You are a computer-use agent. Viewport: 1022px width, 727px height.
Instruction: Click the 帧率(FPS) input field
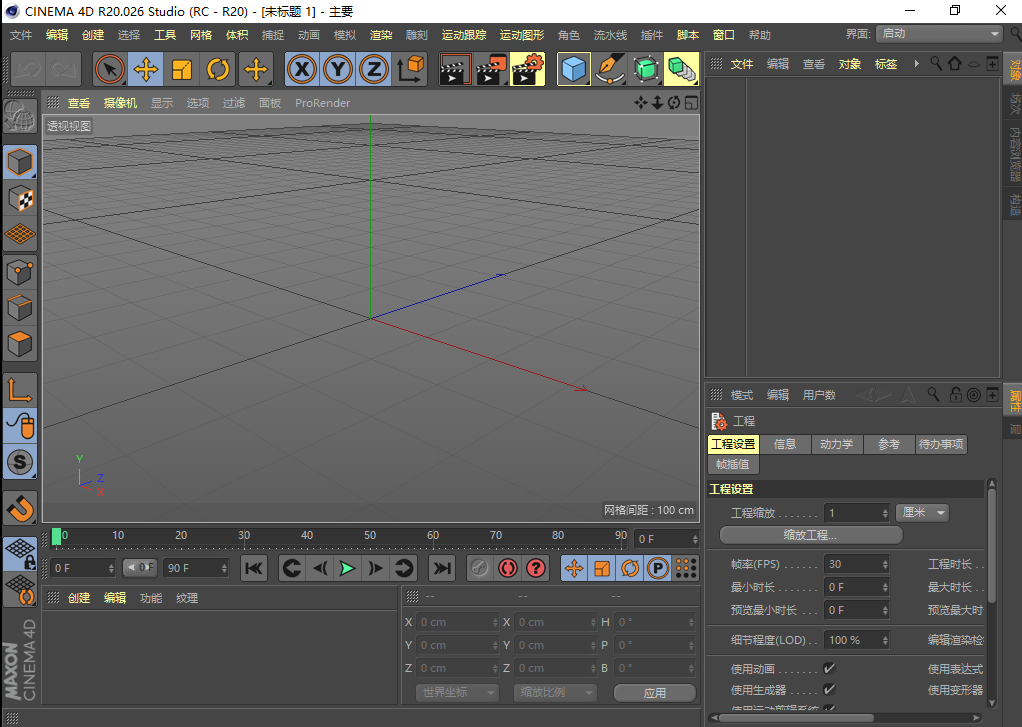click(855, 564)
